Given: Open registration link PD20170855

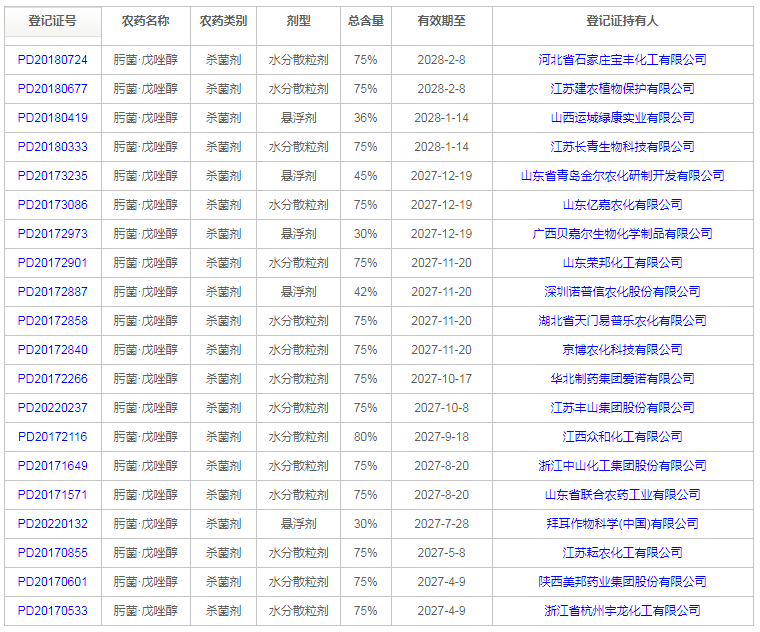Looking at the screenshot, I should point(52,553).
